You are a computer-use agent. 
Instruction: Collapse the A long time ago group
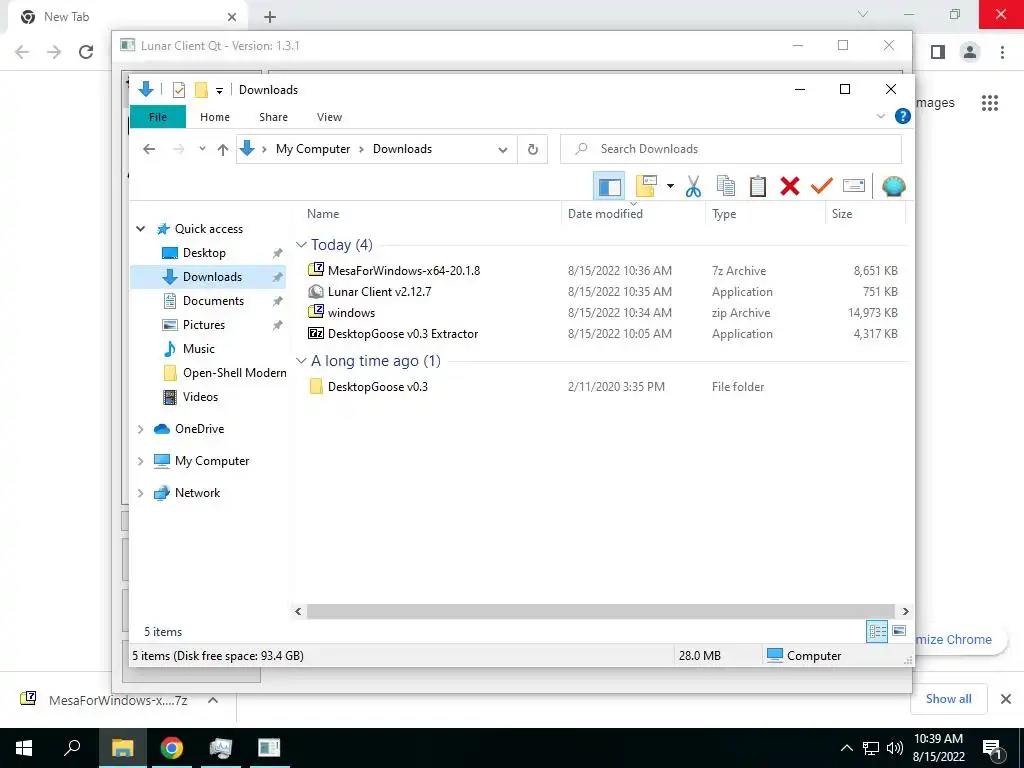pyautogui.click(x=301, y=361)
